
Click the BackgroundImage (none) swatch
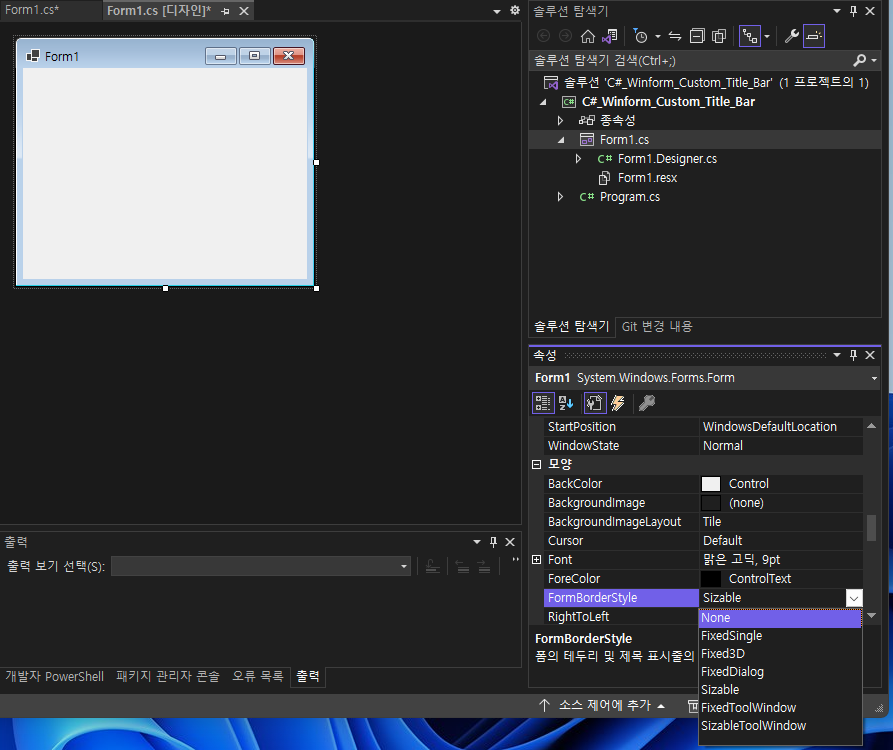[x=710, y=503]
